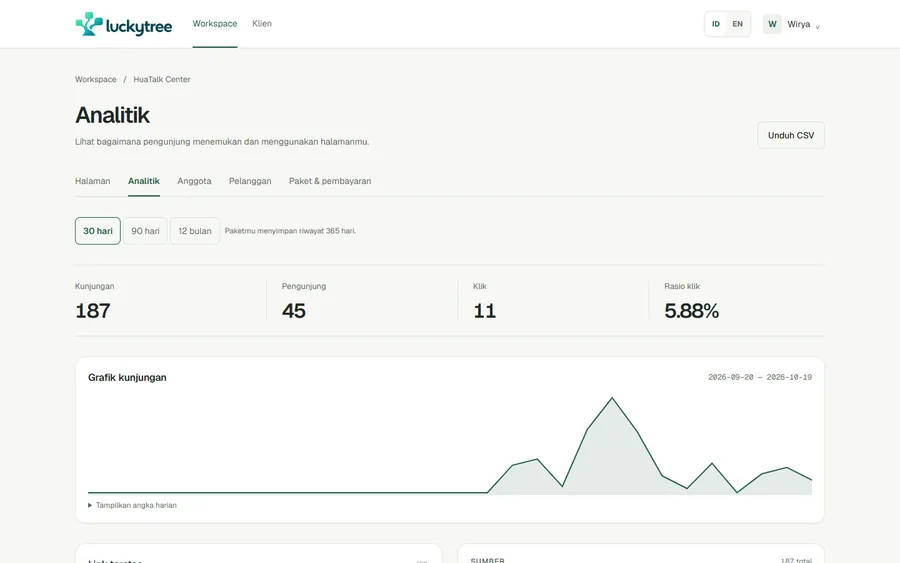
Task: Click the Grafik kunjungan heading
Action: tap(127, 377)
